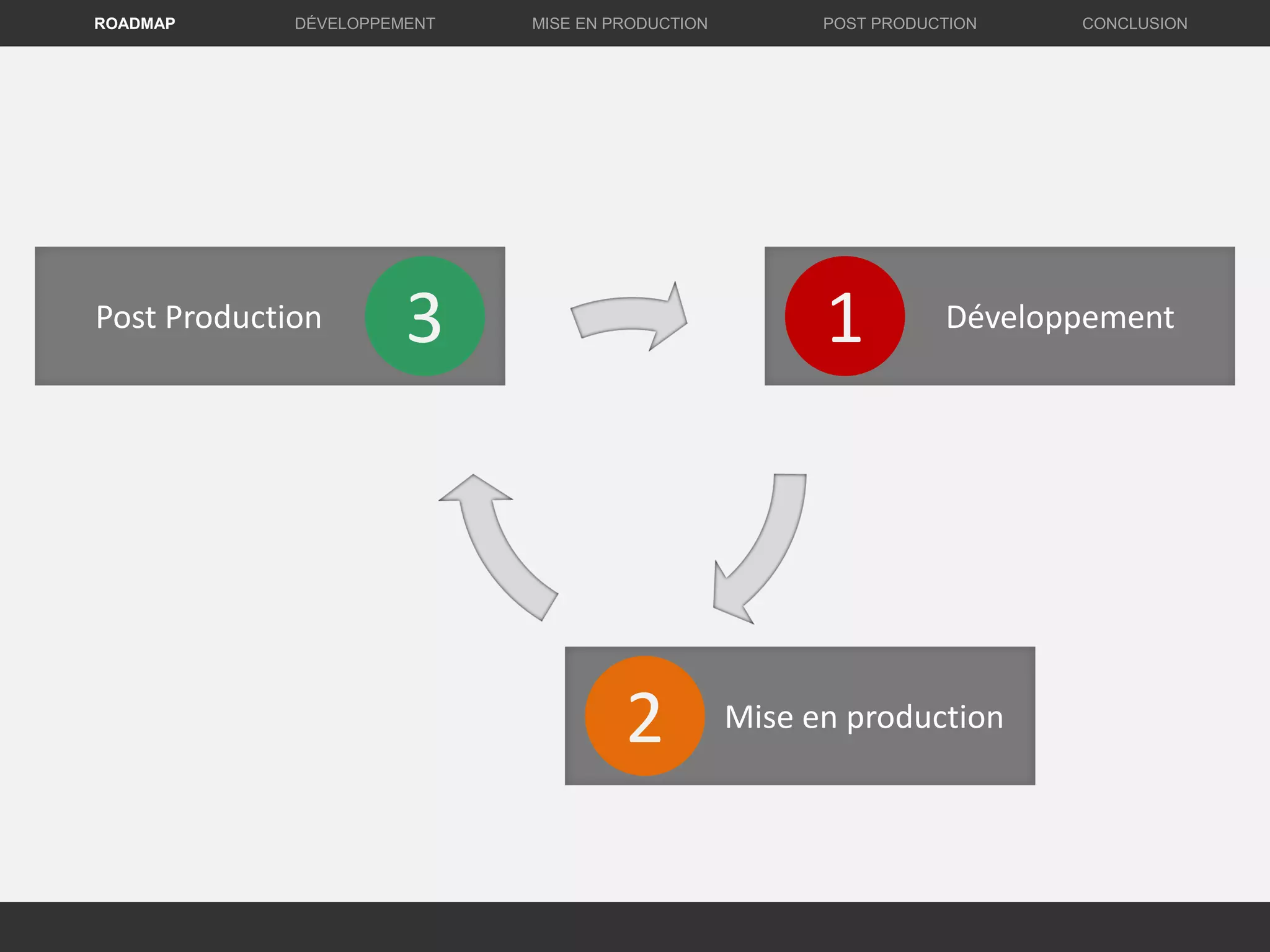The height and width of the screenshot is (952, 1270).
Task: Click the red circle numbered 1
Action: tap(845, 316)
